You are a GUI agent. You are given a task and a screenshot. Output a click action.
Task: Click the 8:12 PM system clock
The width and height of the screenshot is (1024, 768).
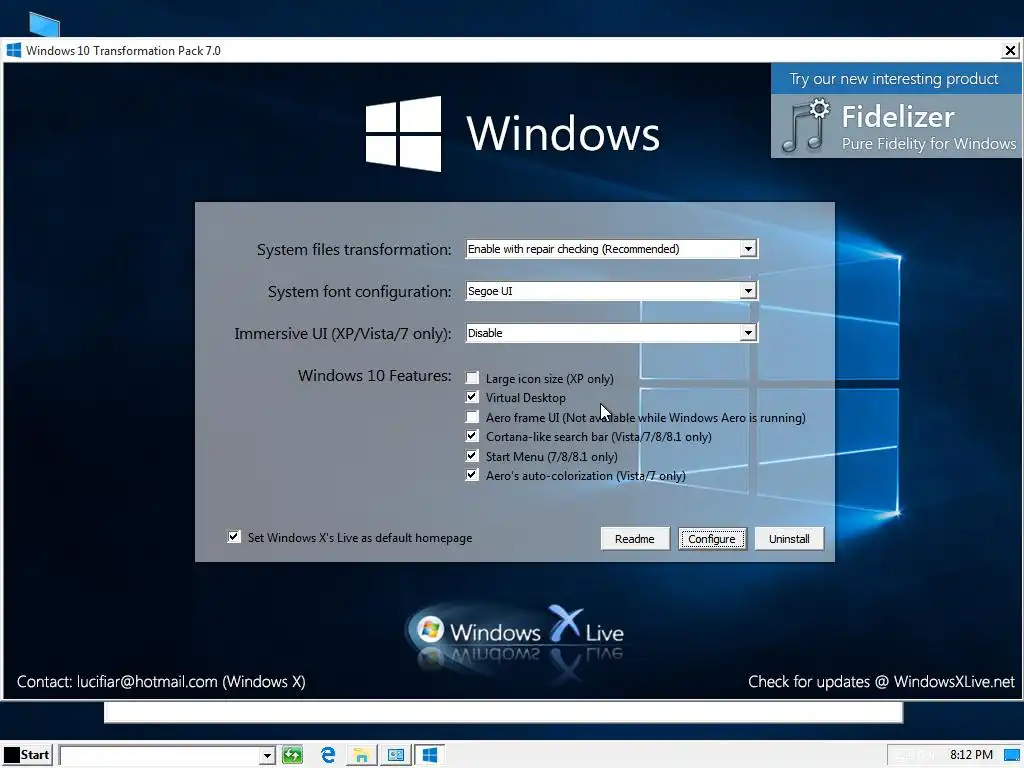[x=971, y=755]
